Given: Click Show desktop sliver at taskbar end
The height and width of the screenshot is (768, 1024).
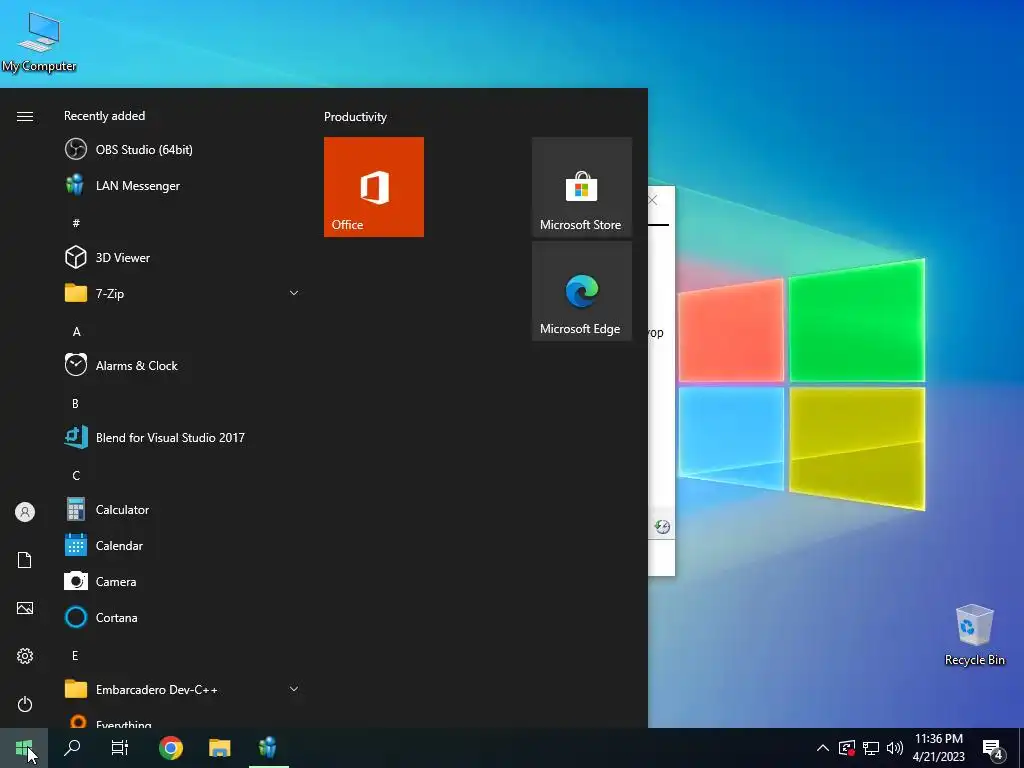Looking at the screenshot, I should pos(1021,748).
